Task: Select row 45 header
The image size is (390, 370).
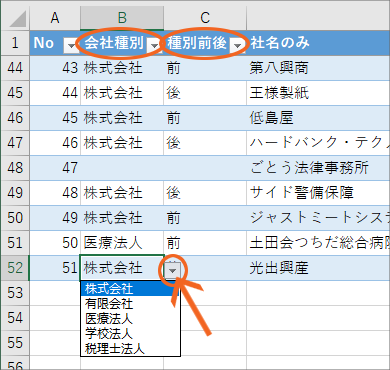Action: tap(15, 93)
